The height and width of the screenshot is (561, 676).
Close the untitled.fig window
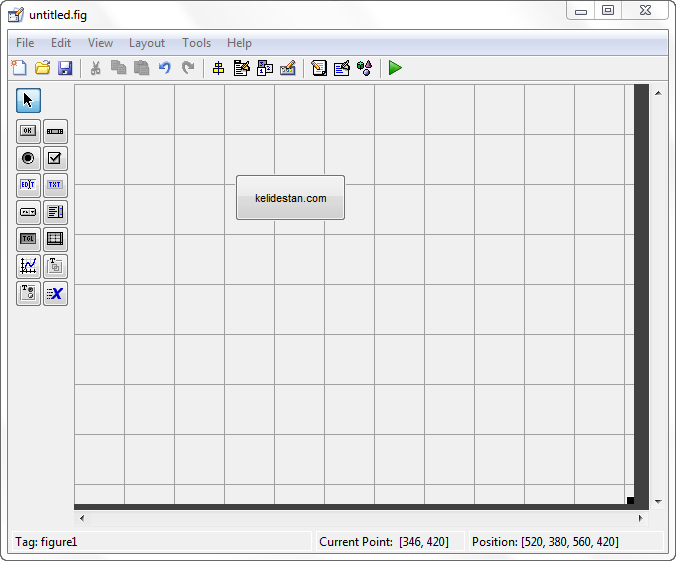point(645,10)
